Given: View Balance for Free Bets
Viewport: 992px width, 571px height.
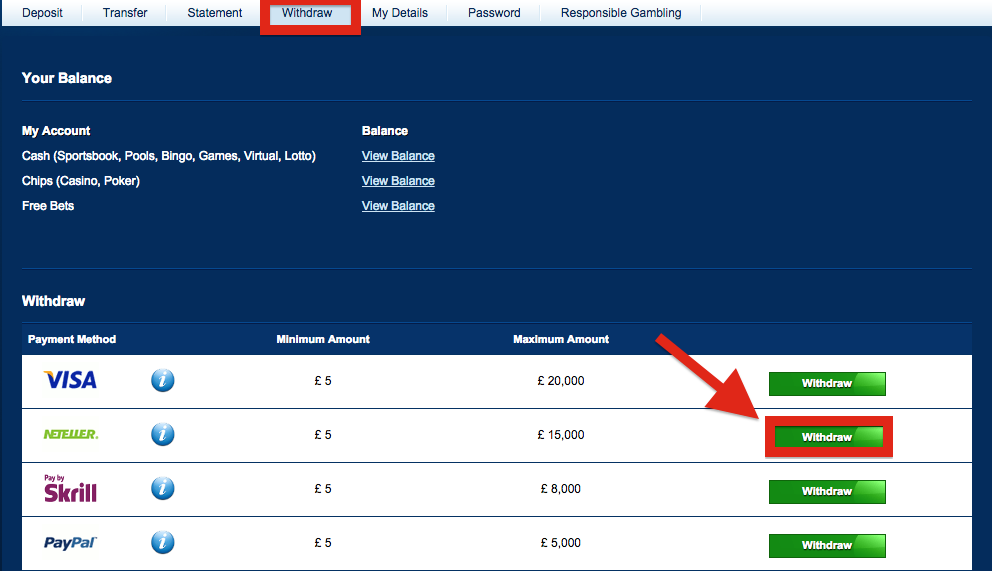Looking at the screenshot, I should tap(398, 206).
